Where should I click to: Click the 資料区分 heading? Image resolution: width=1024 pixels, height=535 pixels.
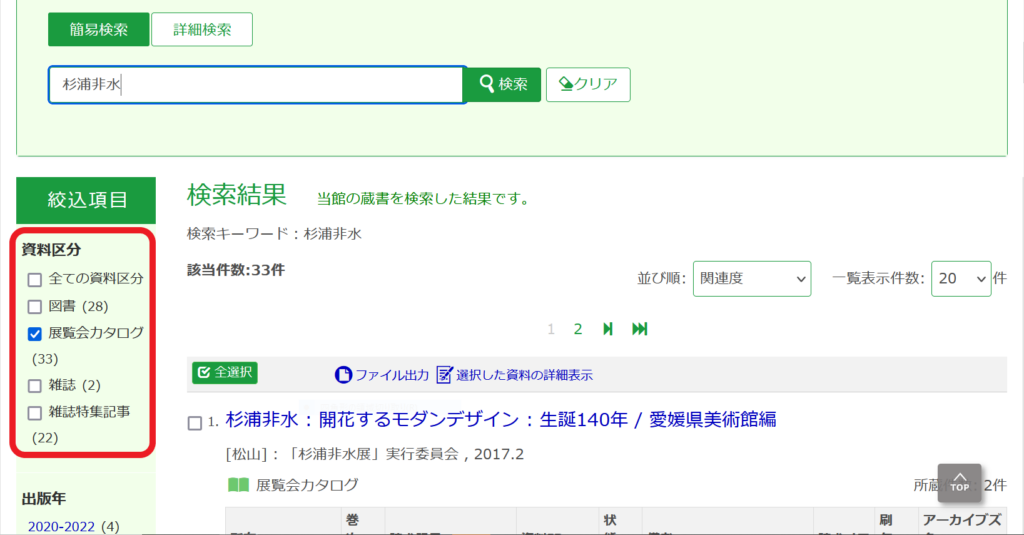click(x=51, y=250)
